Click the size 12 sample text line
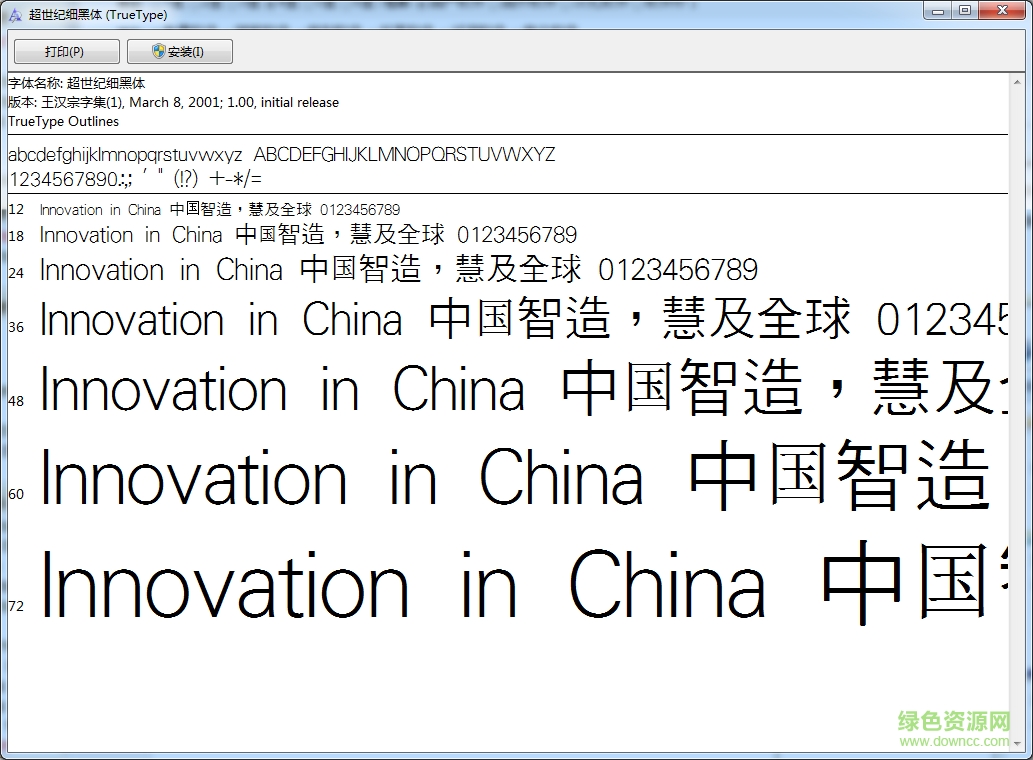The height and width of the screenshot is (760, 1033). pyautogui.click(x=220, y=209)
